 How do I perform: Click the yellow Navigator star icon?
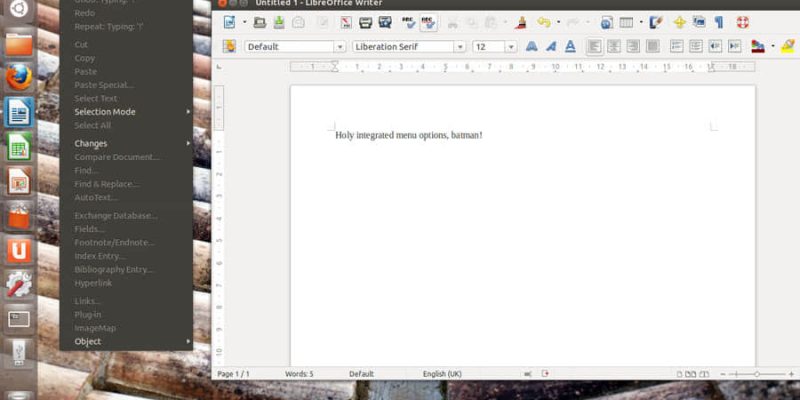click(x=680, y=22)
